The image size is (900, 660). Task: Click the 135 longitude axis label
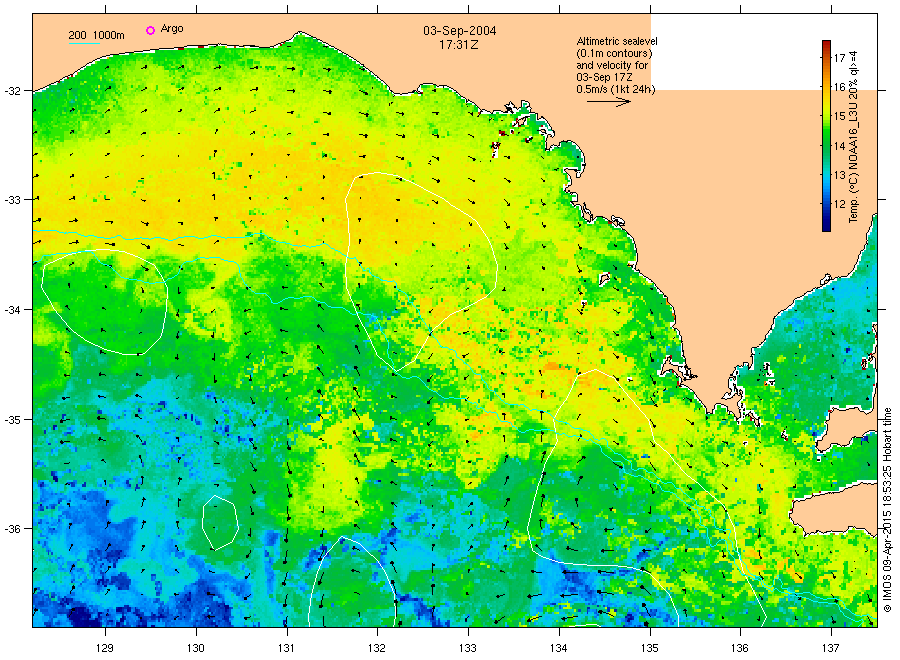(650, 649)
